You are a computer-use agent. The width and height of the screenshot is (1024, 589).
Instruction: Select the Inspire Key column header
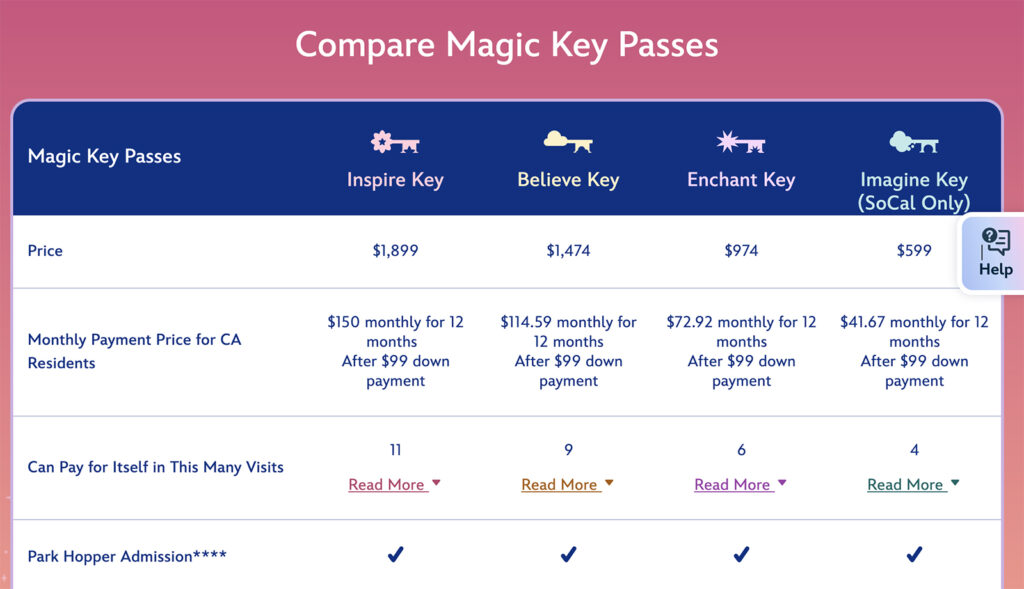[395, 181]
